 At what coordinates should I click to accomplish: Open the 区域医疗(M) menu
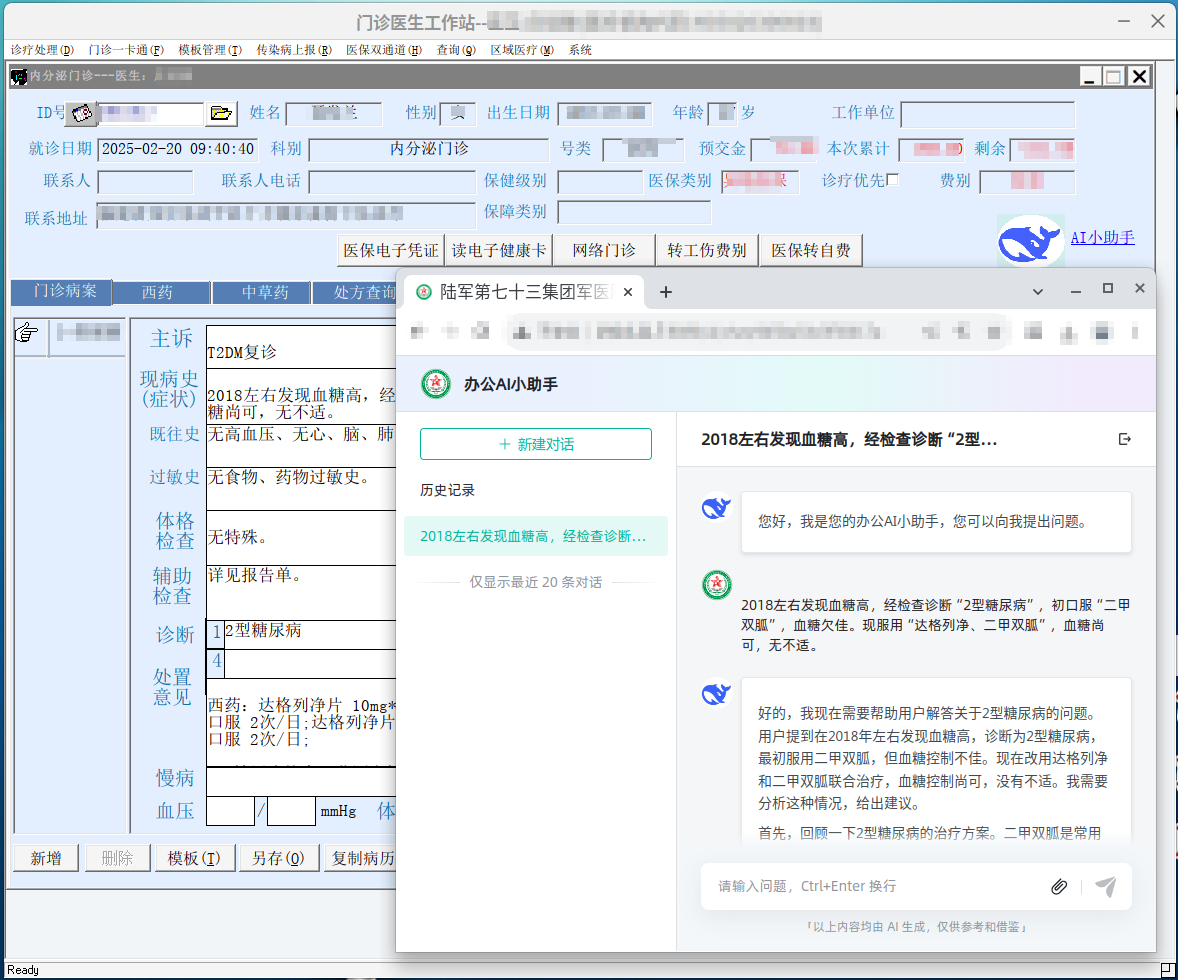[x=522, y=50]
